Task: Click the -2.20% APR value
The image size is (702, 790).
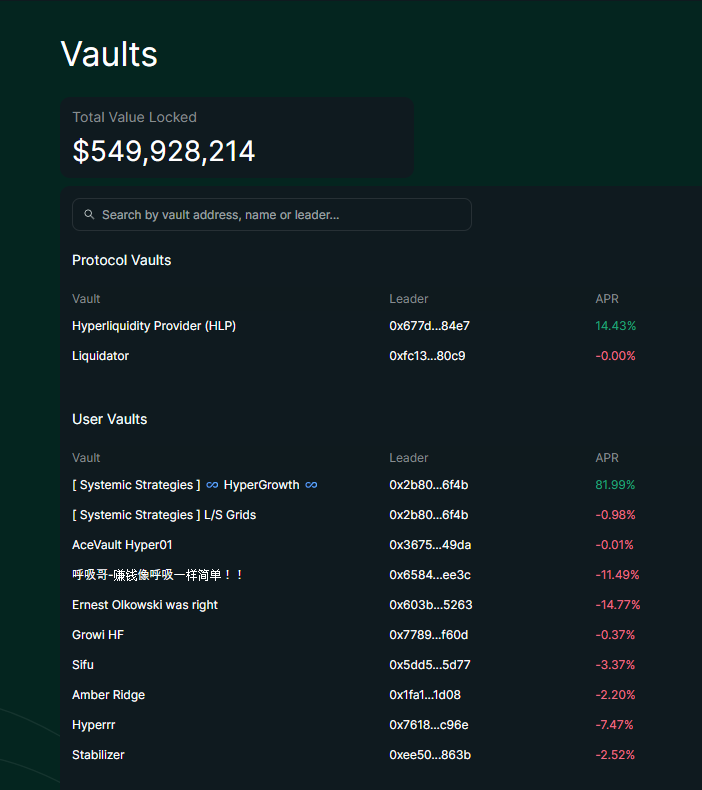Action: coord(615,695)
